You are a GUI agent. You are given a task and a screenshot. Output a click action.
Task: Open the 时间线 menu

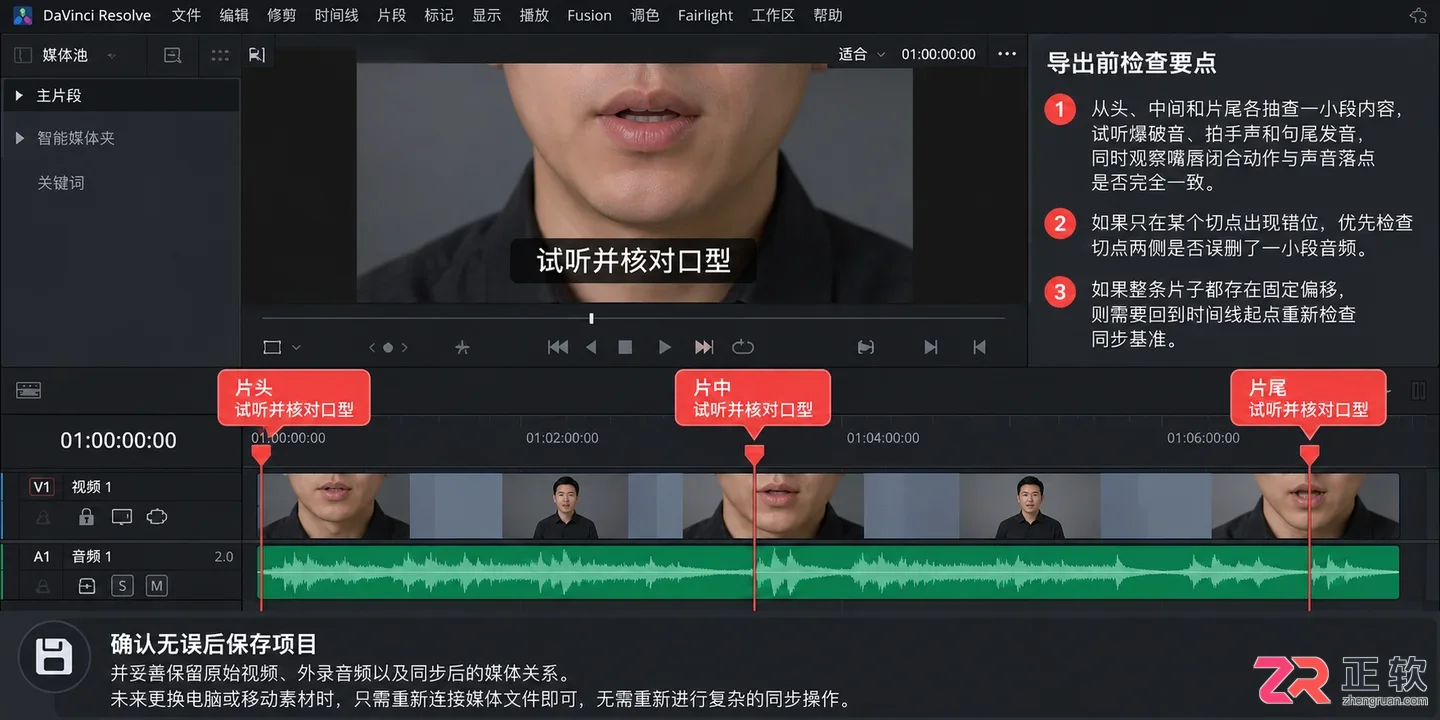pos(336,15)
